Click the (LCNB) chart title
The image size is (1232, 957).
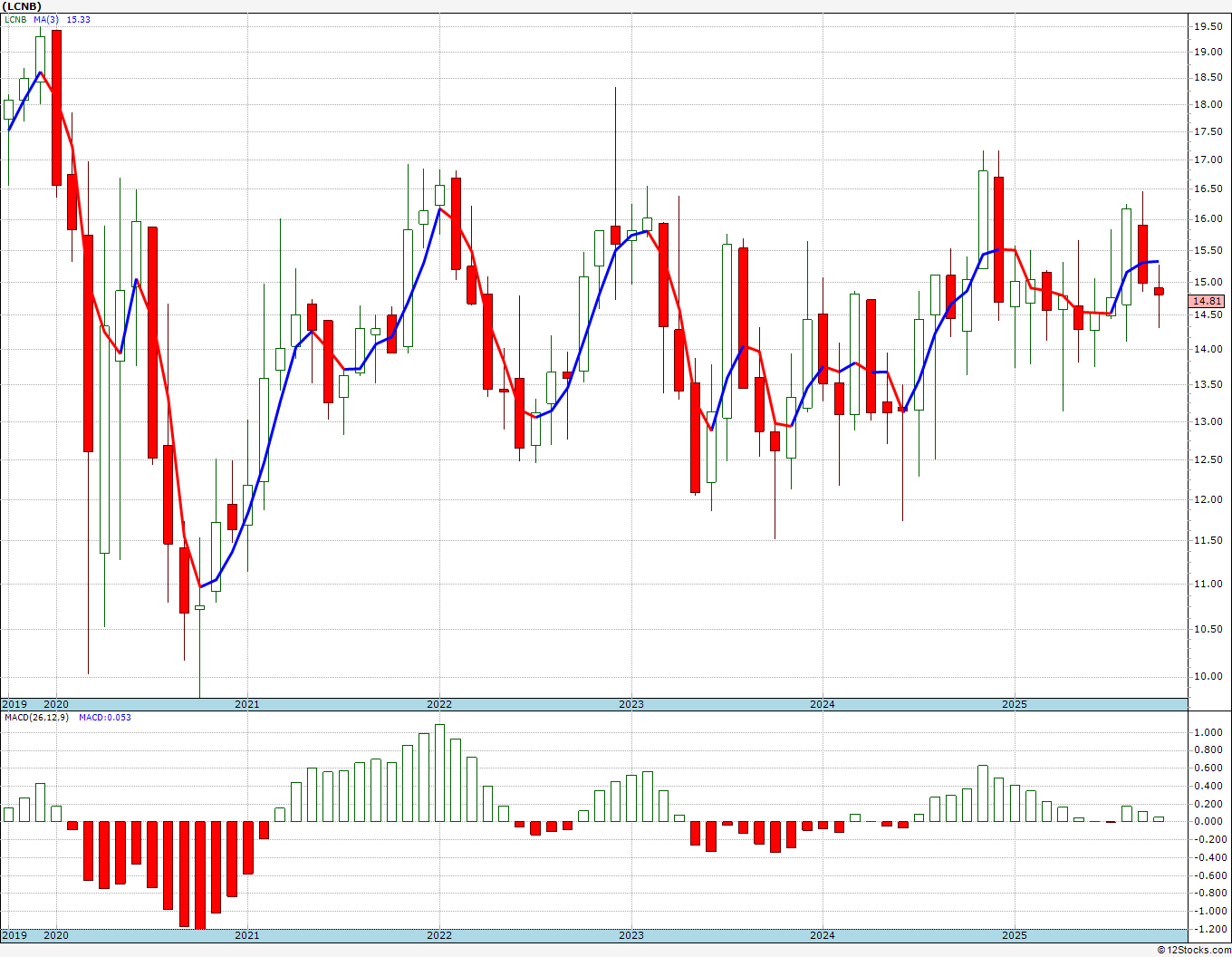[x=22, y=6]
